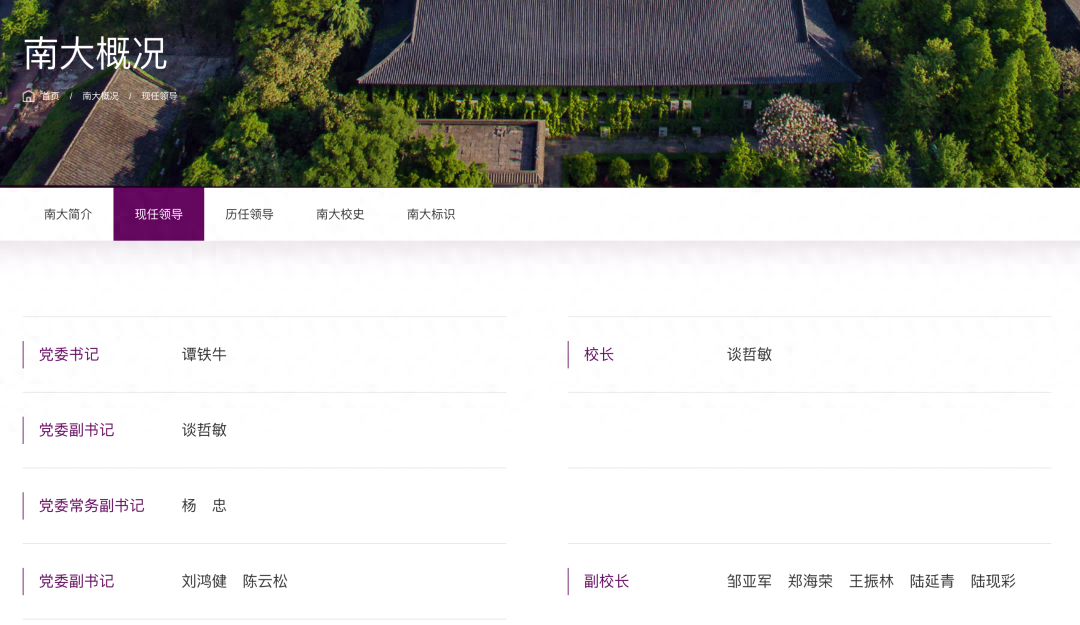1080x625 pixels.
Task: Open 陆现彩 vice president profile
Action: click(993, 582)
